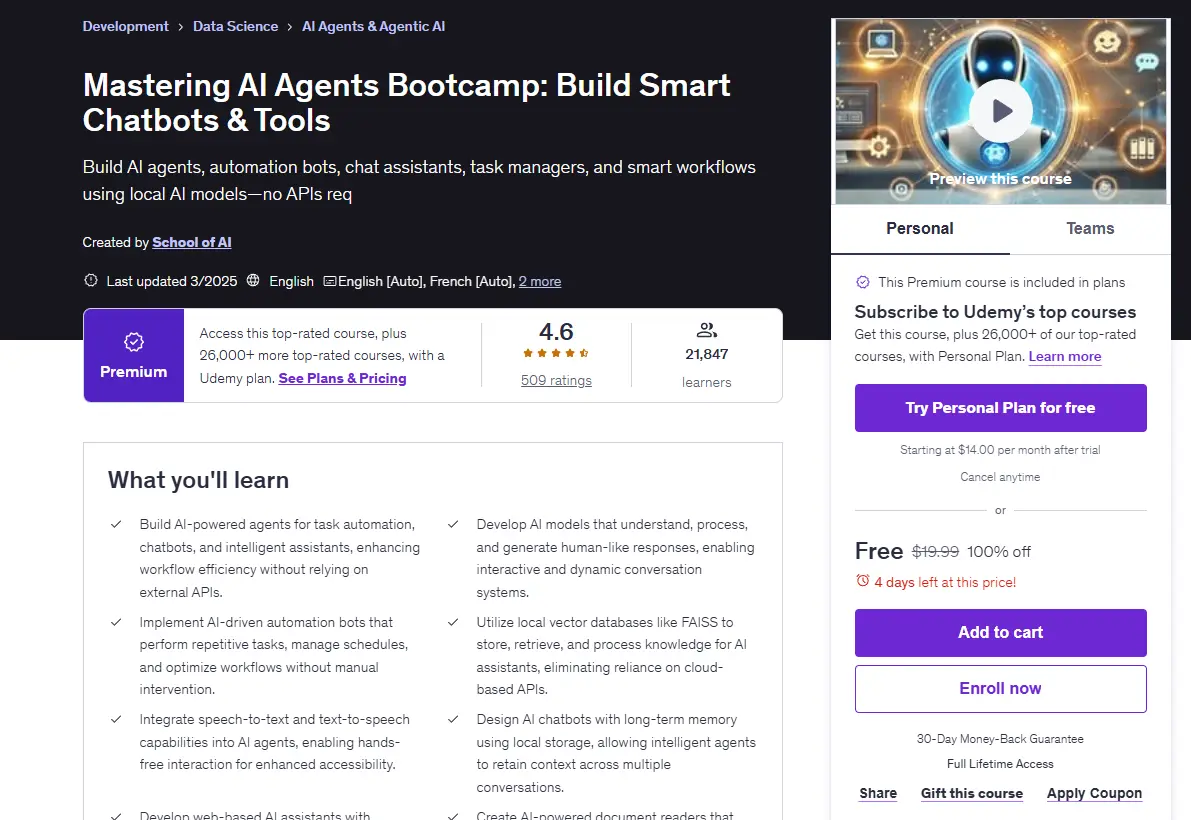Click Preview this course caption
Viewport: 1191px width, 820px height.
pos(1000,178)
